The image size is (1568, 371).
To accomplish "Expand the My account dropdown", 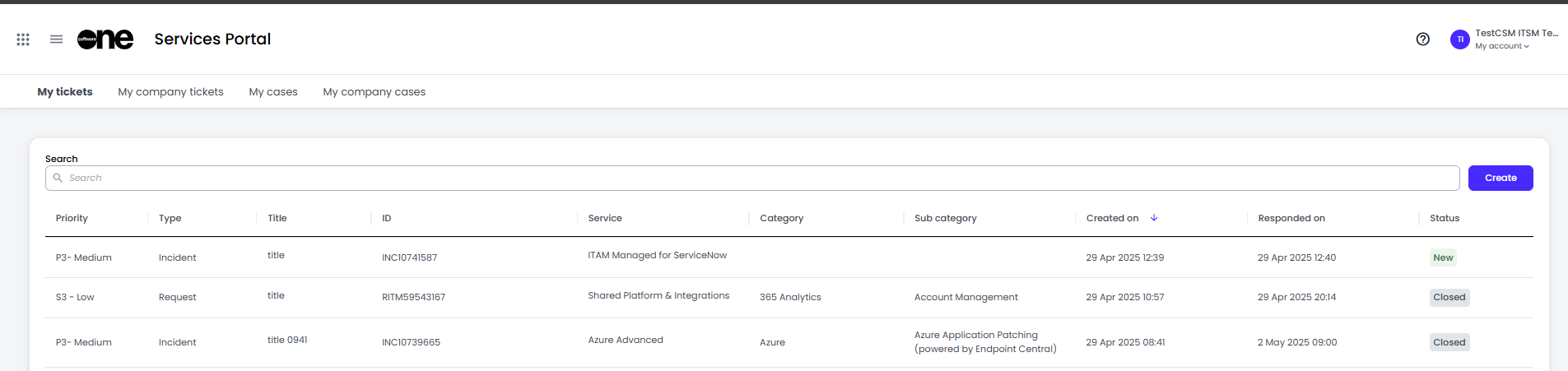I will [x=1501, y=46].
